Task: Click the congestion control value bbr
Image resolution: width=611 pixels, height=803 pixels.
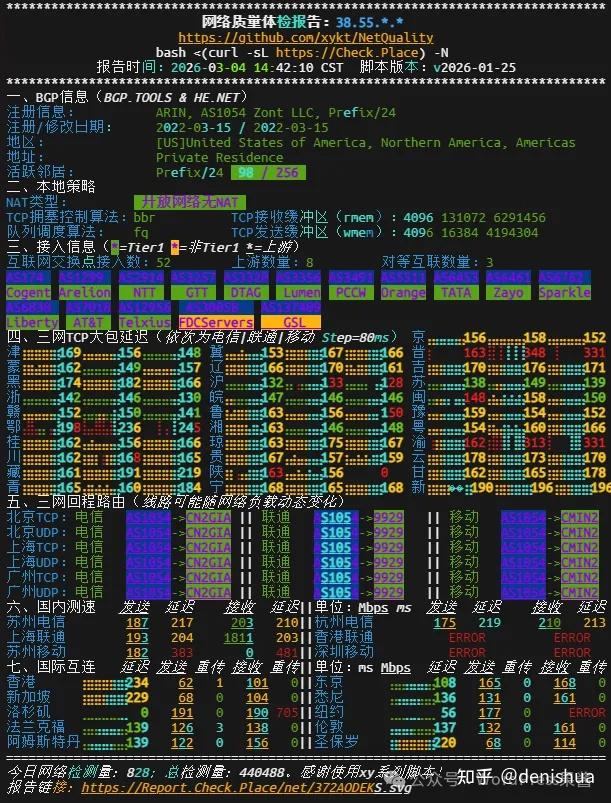Action: click(x=144, y=217)
